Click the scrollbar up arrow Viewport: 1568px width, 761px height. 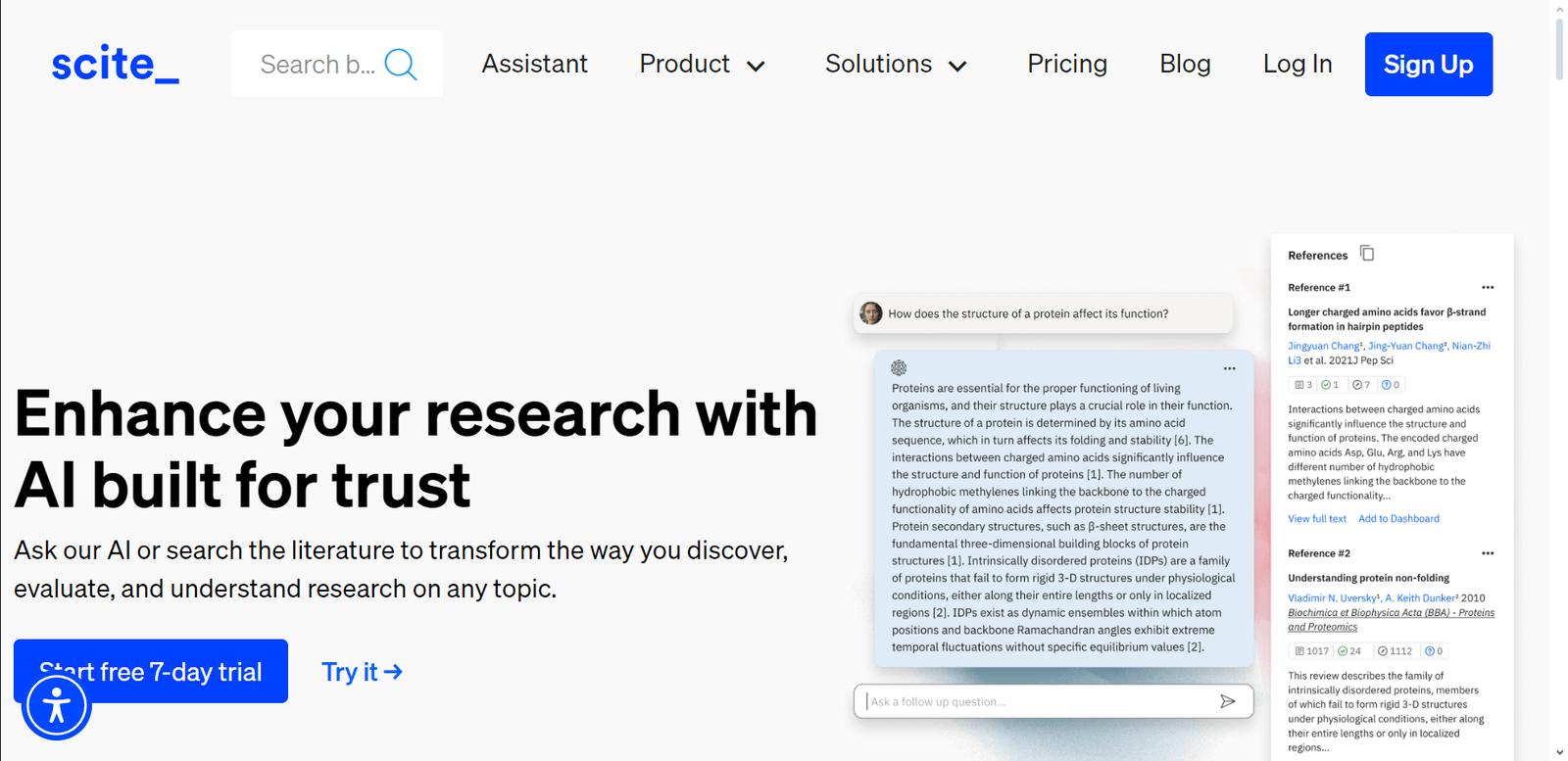click(x=1559, y=8)
